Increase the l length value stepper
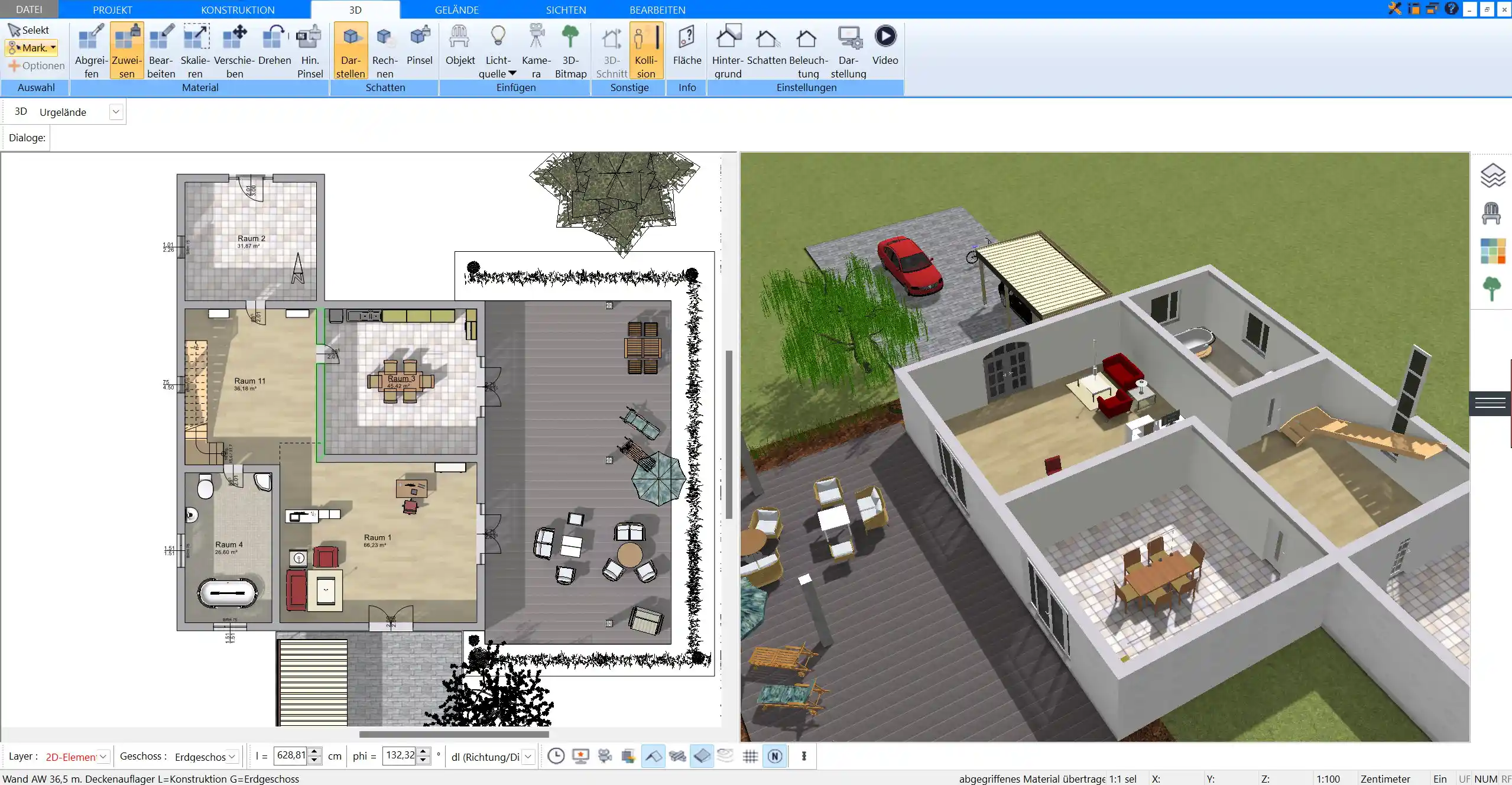 click(x=314, y=751)
